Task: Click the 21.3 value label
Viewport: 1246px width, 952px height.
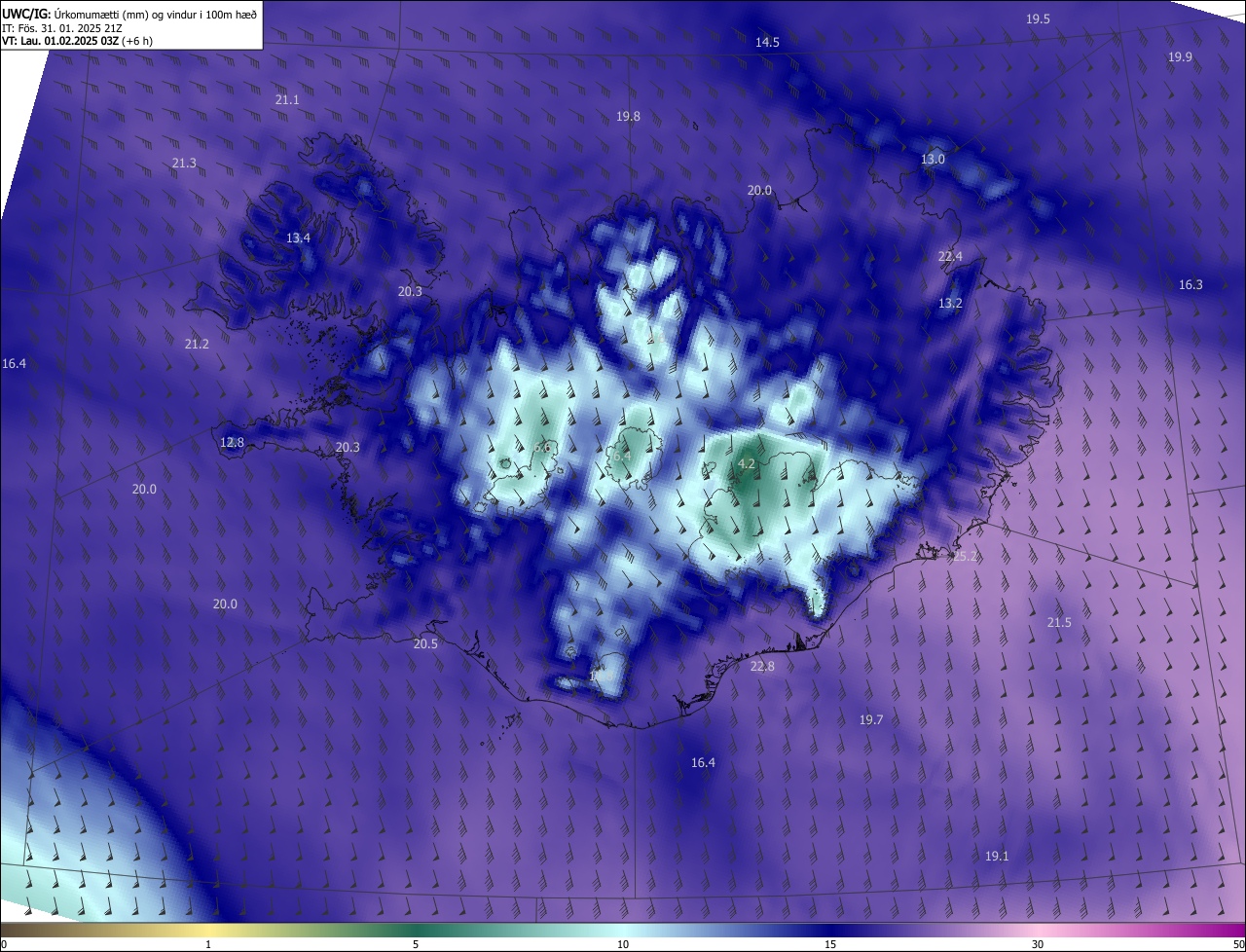Action: point(184,164)
